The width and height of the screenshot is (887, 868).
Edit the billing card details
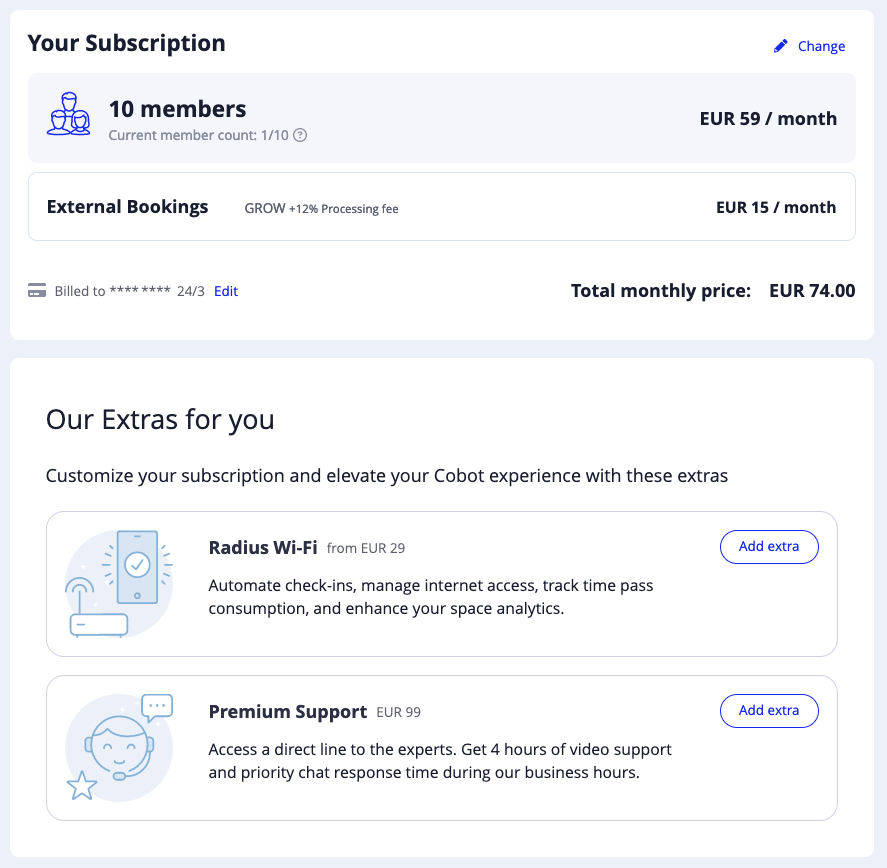(226, 291)
